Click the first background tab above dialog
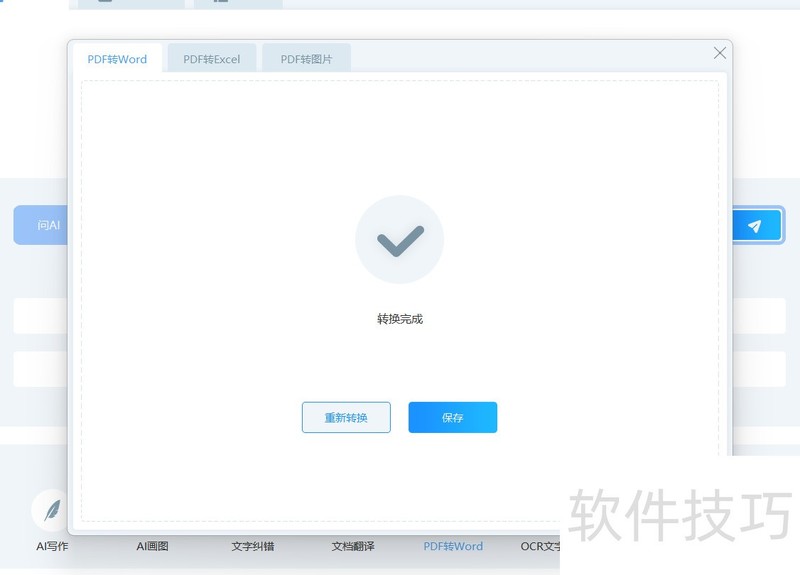Viewport: 800px width, 575px height. 131,4
